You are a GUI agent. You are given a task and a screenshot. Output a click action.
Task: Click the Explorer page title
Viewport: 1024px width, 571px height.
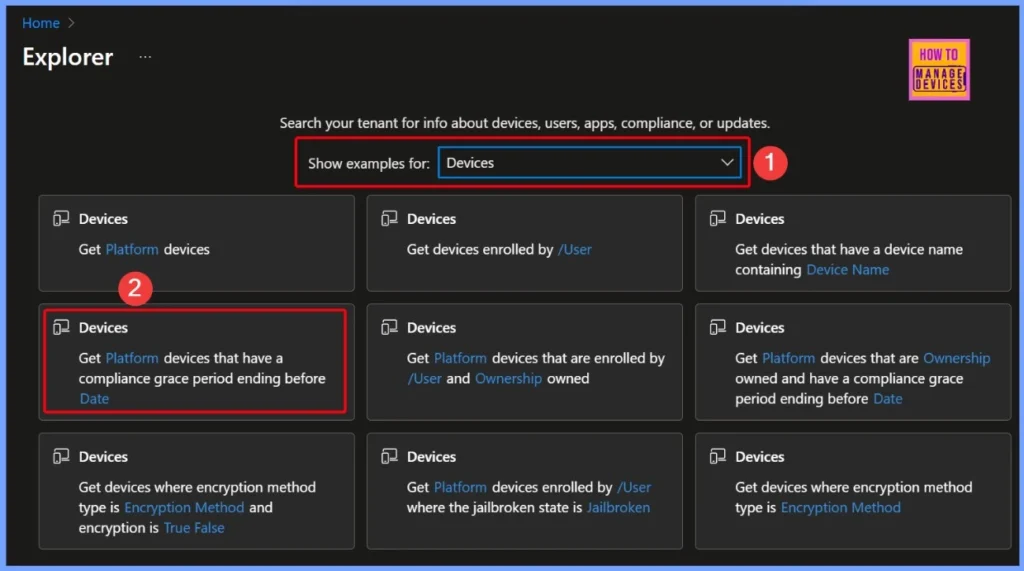pos(68,57)
